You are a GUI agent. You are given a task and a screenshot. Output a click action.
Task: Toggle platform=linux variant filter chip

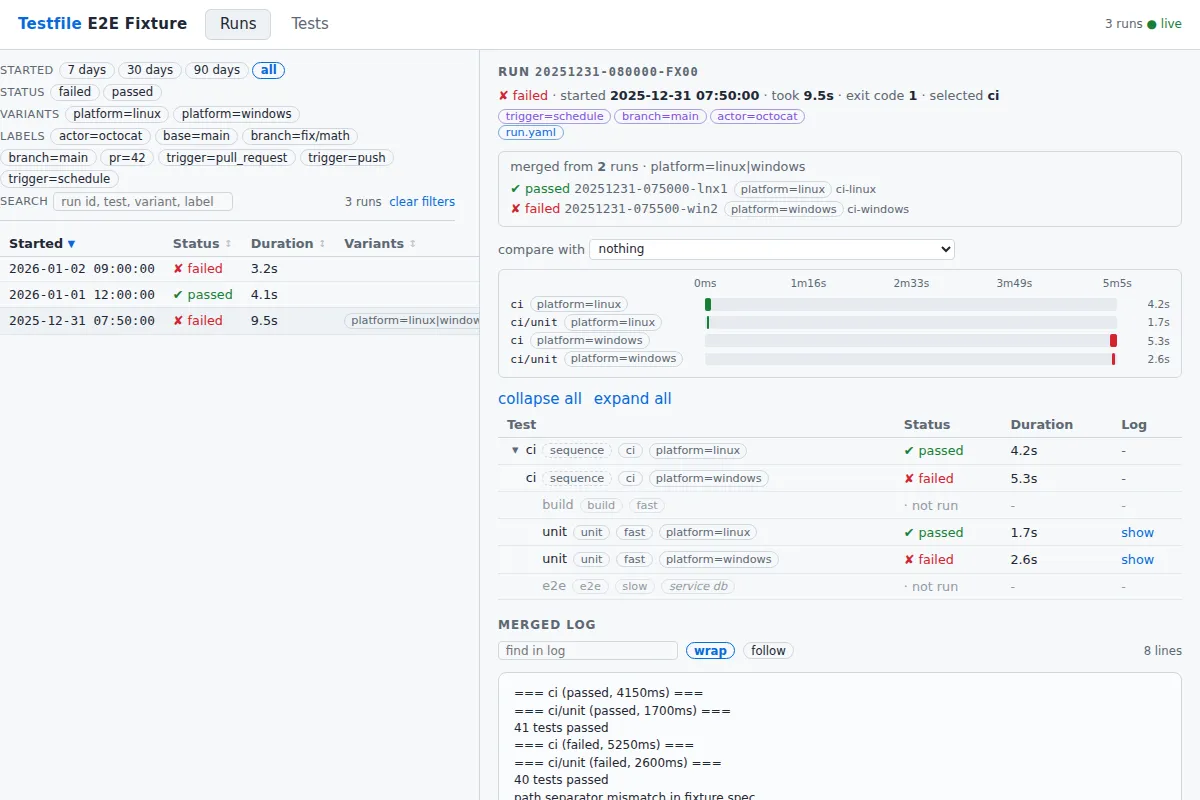click(x=118, y=114)
